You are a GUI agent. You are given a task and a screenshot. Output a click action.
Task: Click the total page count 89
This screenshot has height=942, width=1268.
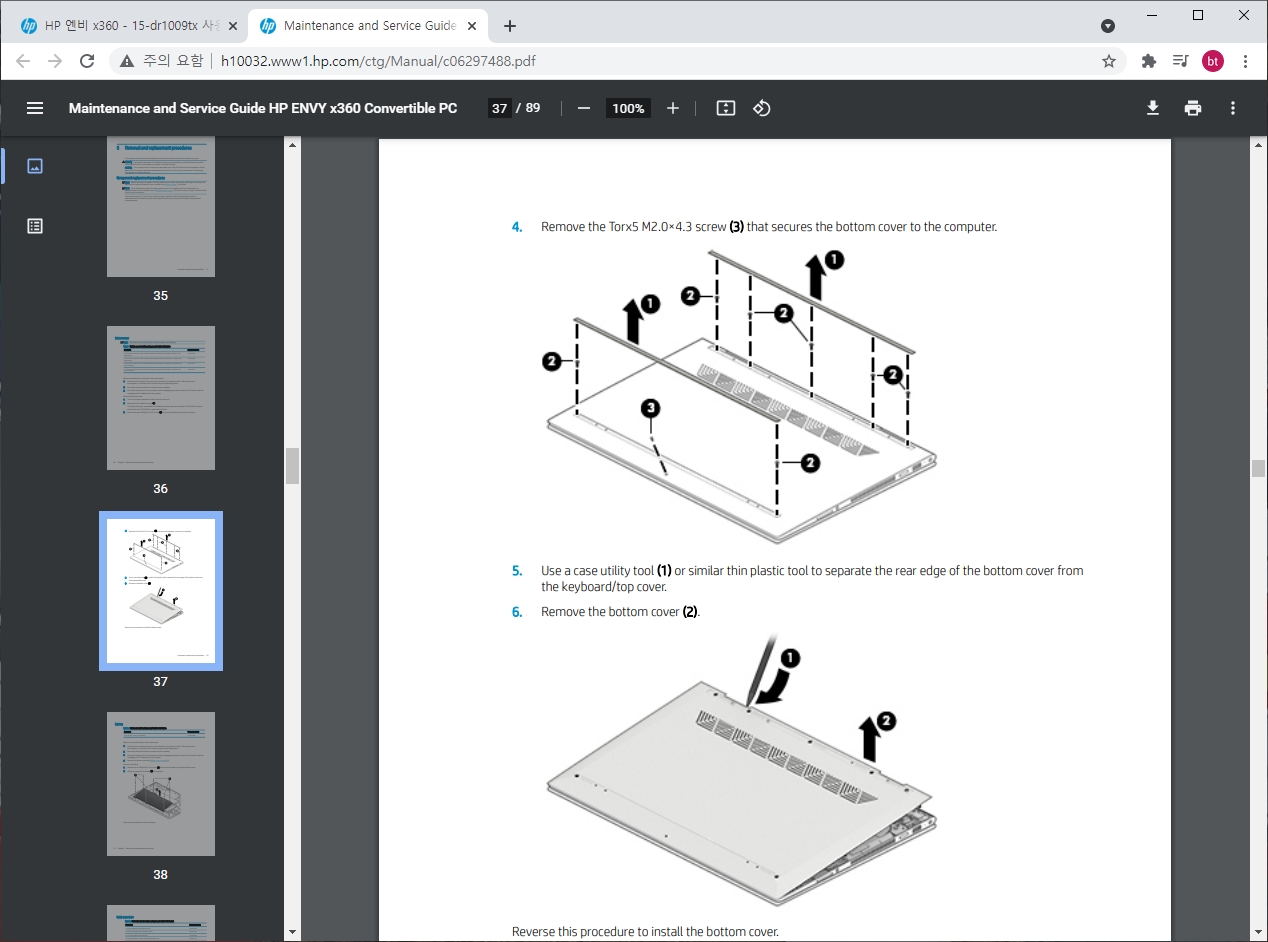point(533,108)
